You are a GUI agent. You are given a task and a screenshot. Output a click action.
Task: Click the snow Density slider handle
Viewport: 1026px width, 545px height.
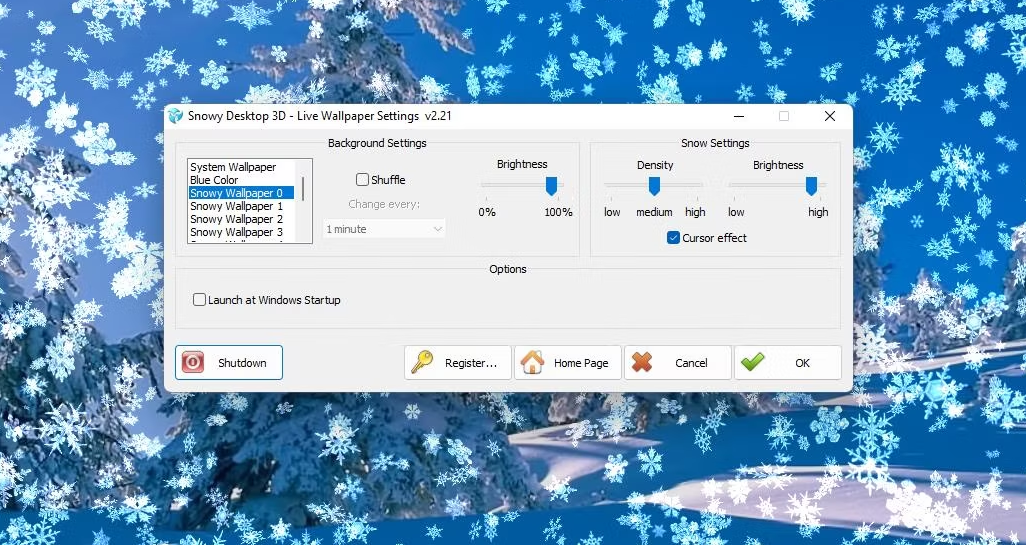[x=654, y=186]
